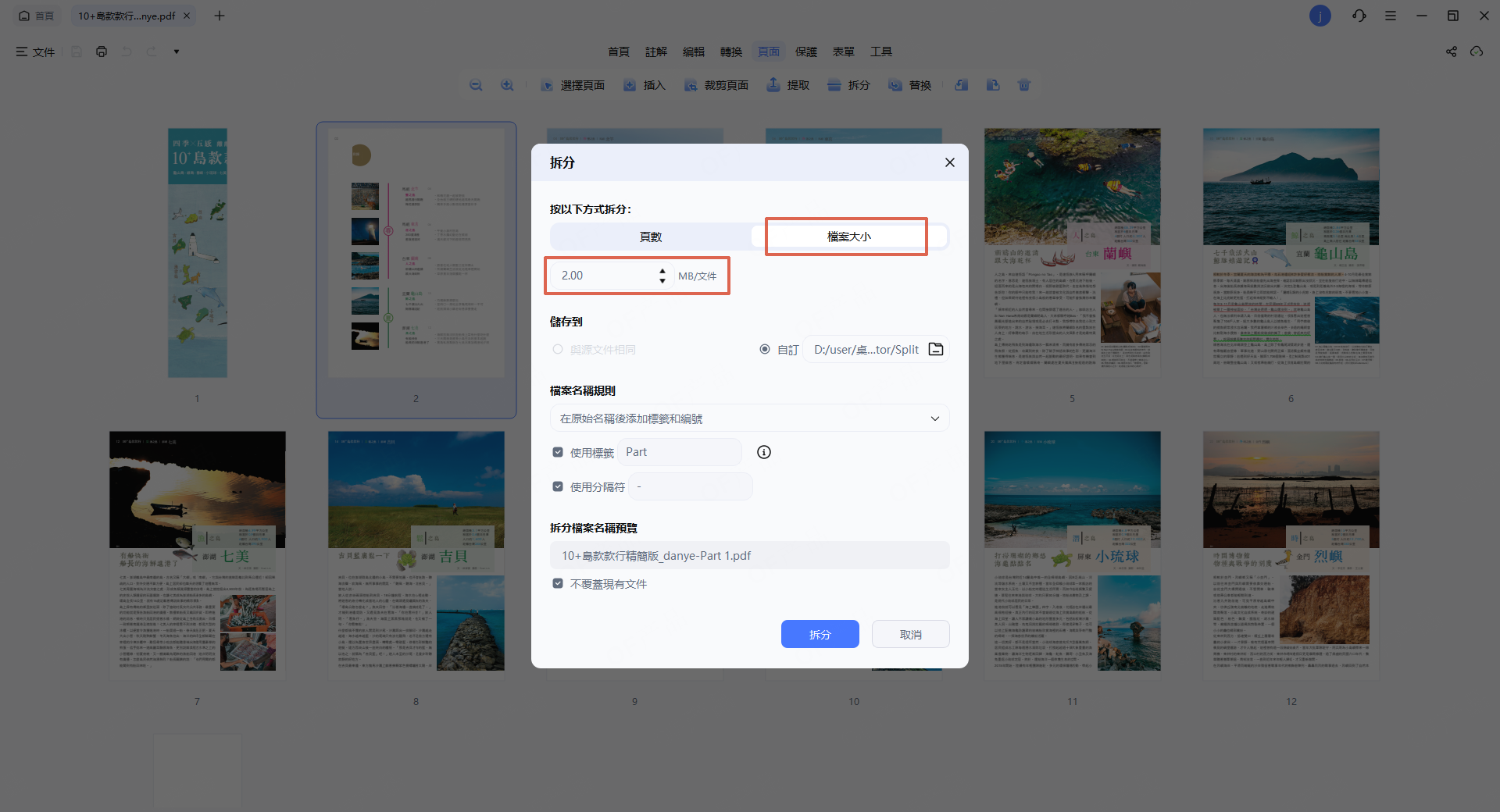Click the zoom out magnifier icon
The height and width of the screenshot is (812, 1500).
[476, 85]
